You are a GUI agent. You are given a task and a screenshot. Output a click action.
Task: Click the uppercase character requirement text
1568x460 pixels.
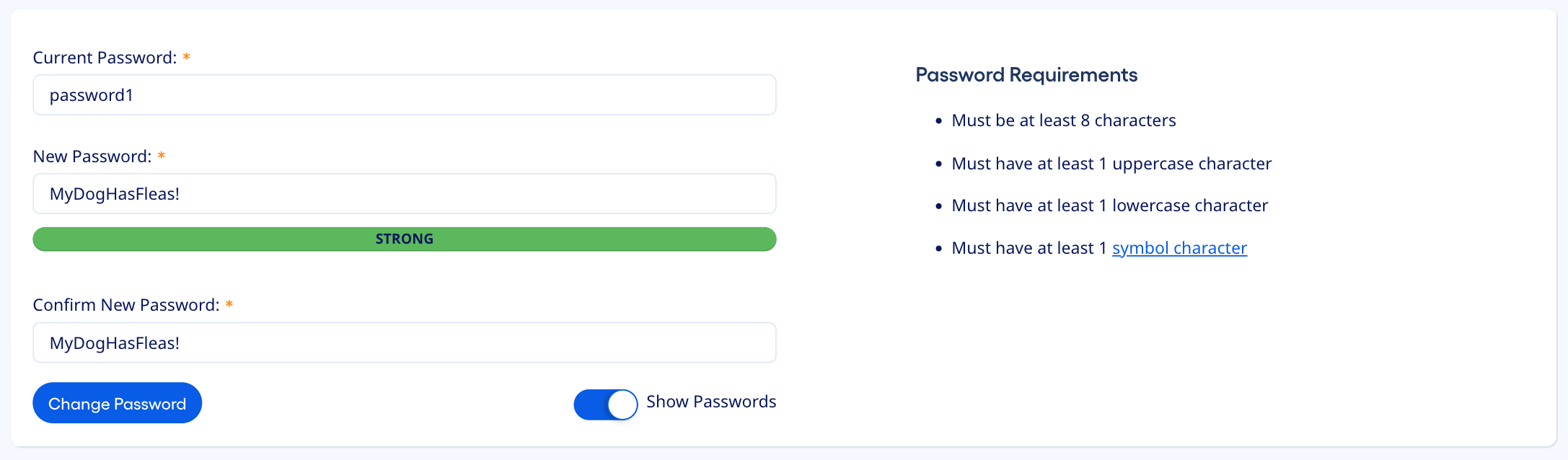click(1111, 163)
